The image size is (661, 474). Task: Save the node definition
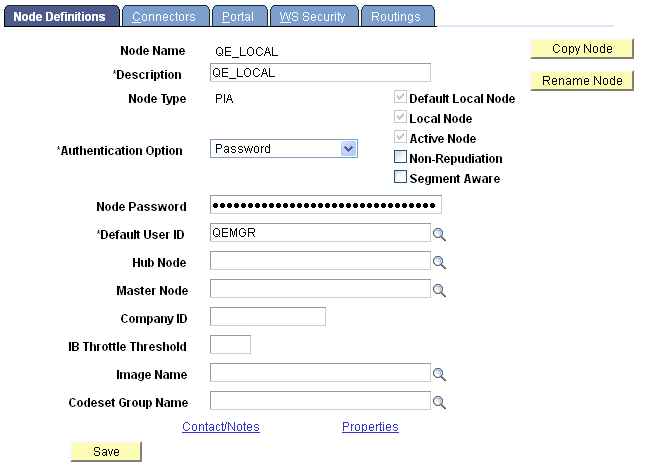point(106,452)
